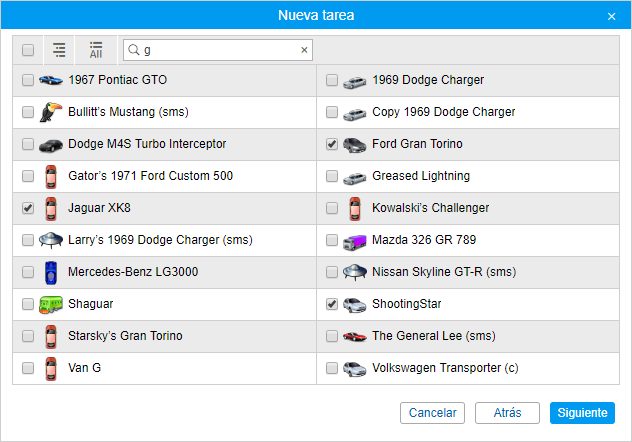Enable the Greased Lightning checkbox

tap(332, 176)
